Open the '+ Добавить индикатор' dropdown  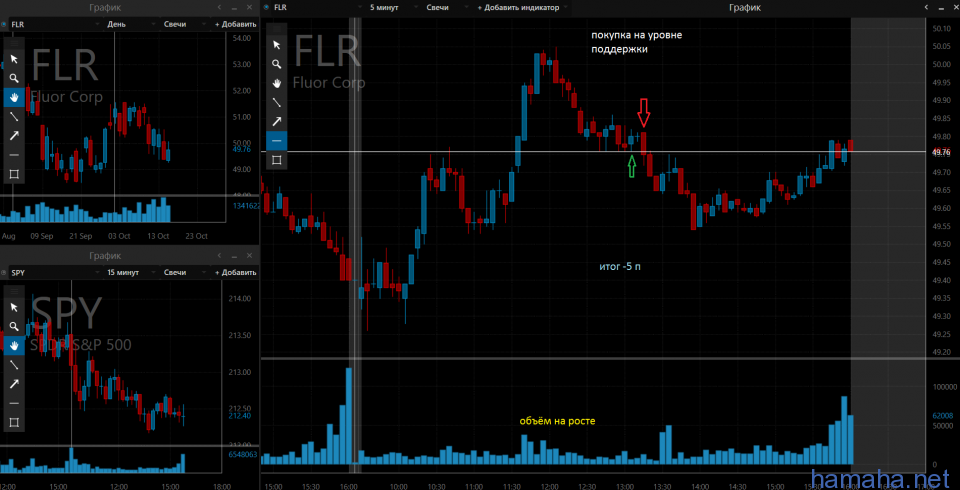523,8
